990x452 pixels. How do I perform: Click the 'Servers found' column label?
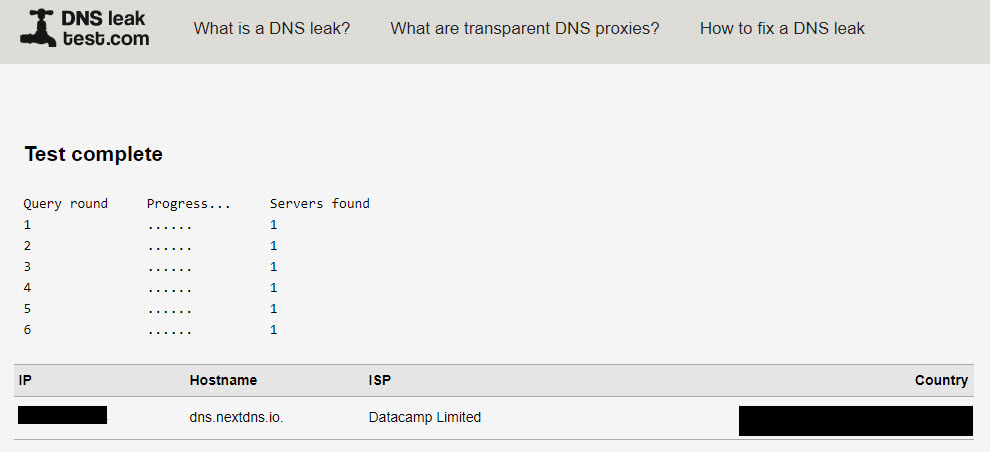319,204
